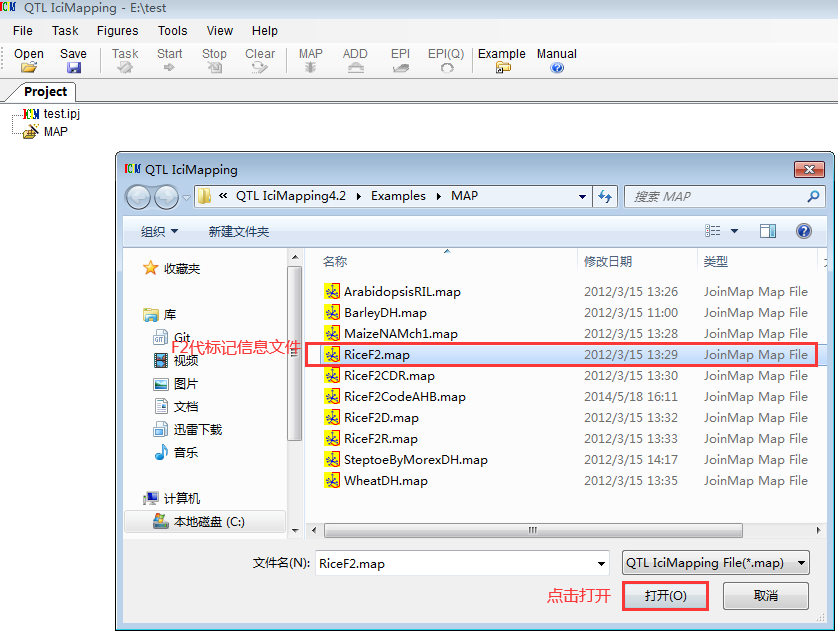Open the View menu
The width and height of the screenshot is (838, 631).
(x=220, y=31)
